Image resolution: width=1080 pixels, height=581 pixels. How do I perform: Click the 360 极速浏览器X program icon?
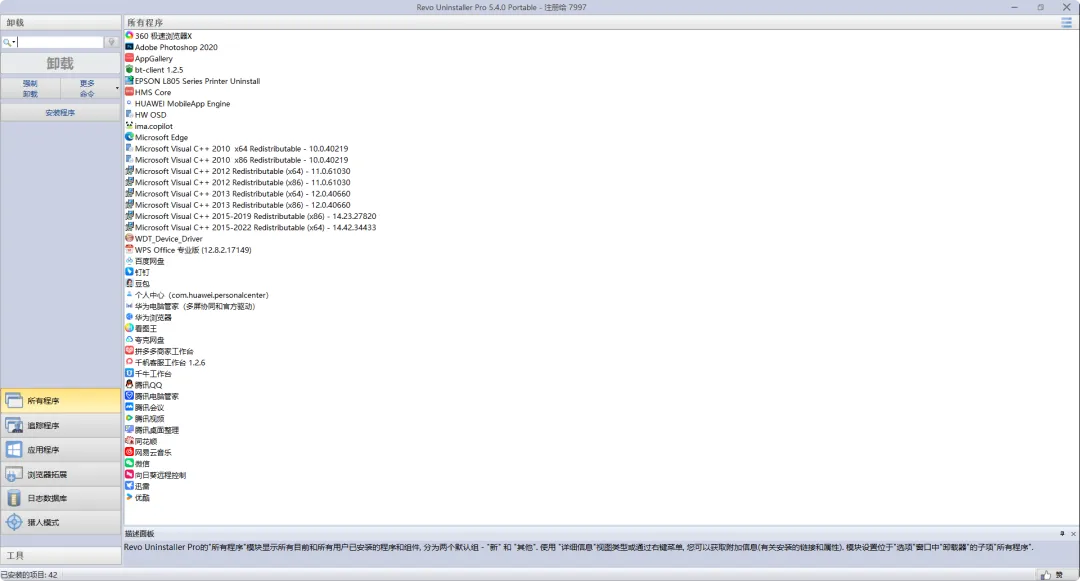click(x=129, y=36)
